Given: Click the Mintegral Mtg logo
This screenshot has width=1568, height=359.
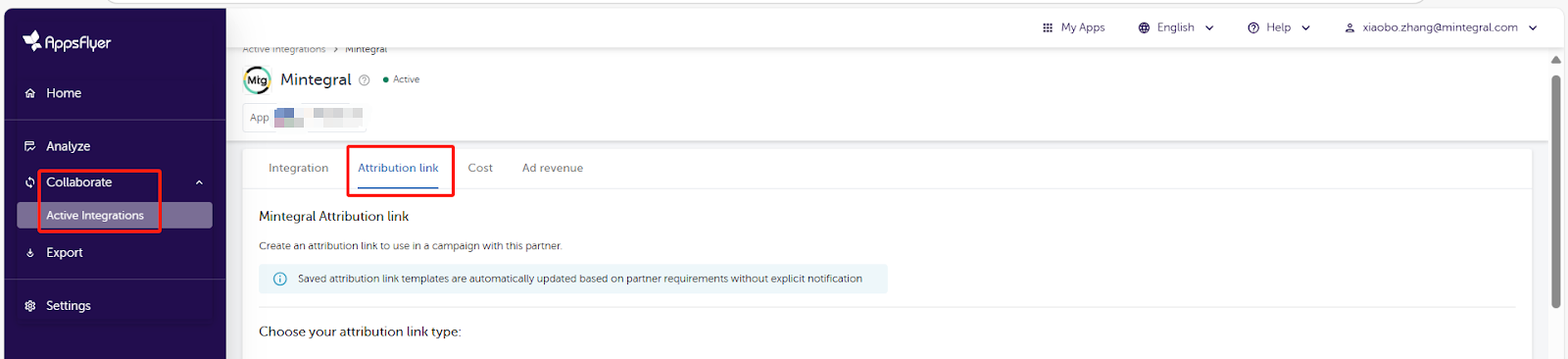Looking at the screenshot, I should coord(257,79).
